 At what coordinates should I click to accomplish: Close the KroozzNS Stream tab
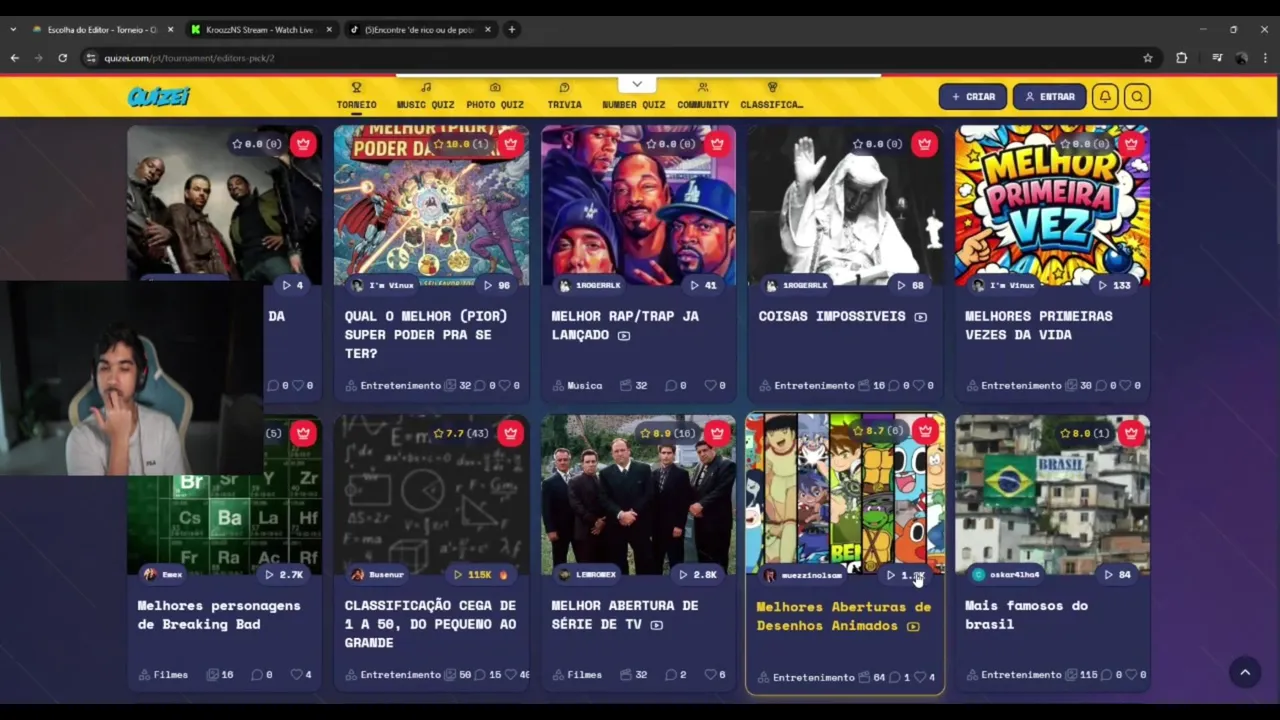tap(328, 30)
